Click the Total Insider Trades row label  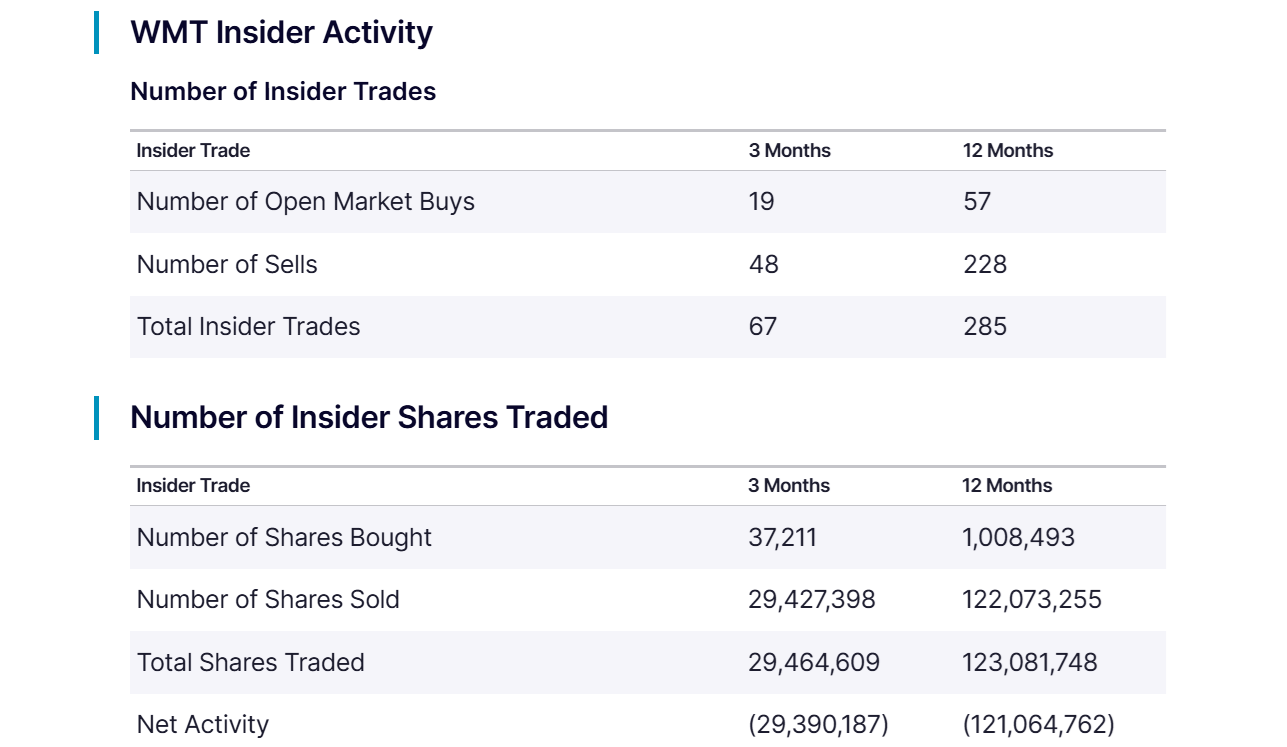(248, 327)
